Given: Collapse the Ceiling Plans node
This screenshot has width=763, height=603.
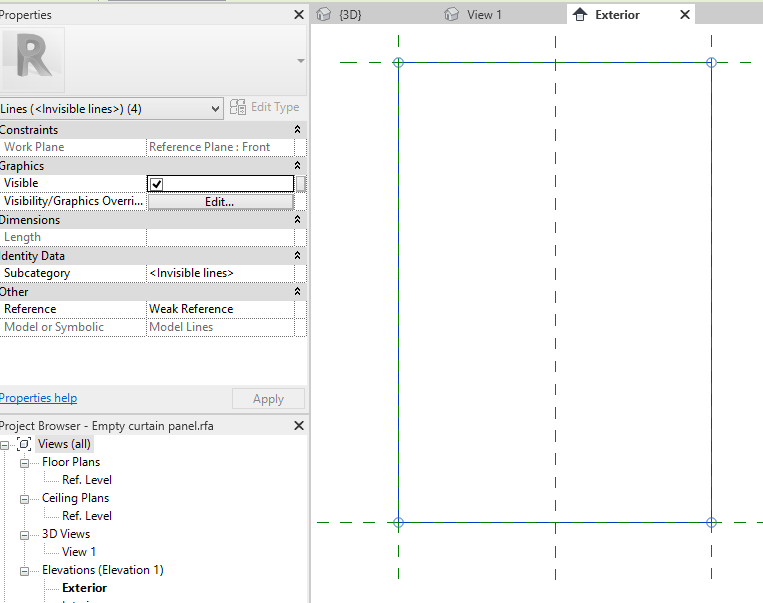Looking at the screenshot, I should (24, 499).
